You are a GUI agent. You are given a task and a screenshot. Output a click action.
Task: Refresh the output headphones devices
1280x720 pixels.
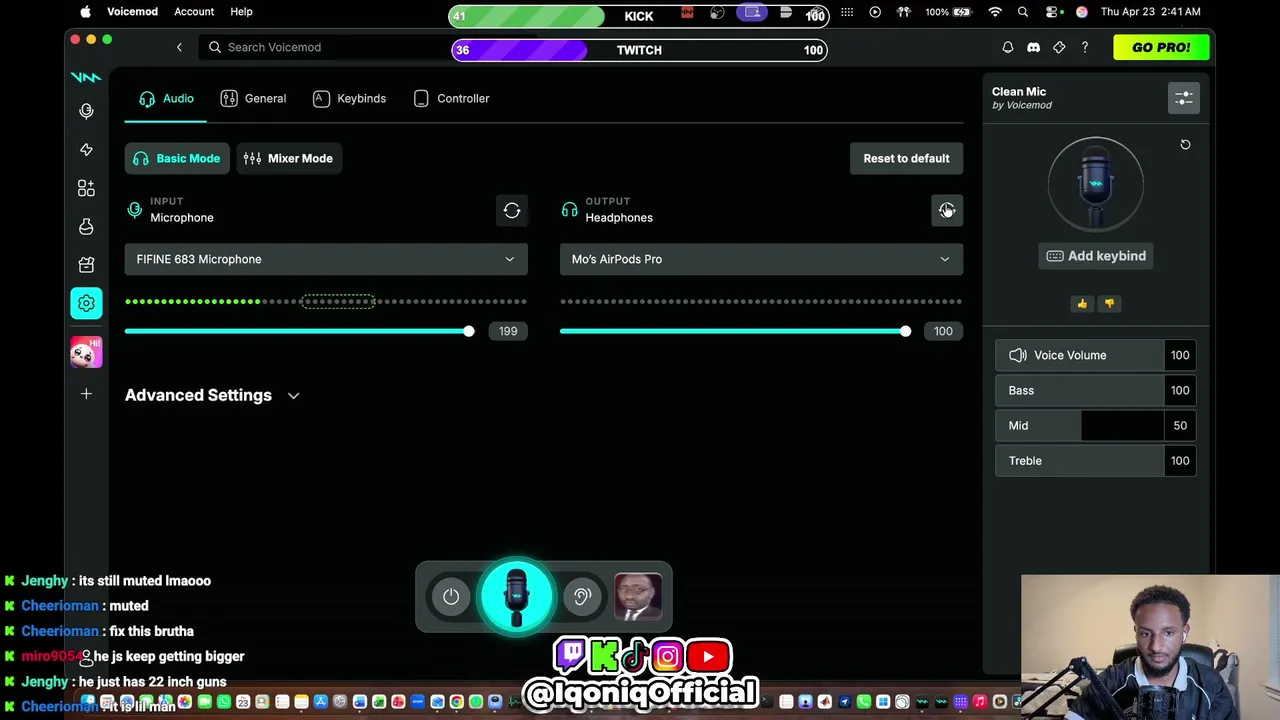pos(947,210)
